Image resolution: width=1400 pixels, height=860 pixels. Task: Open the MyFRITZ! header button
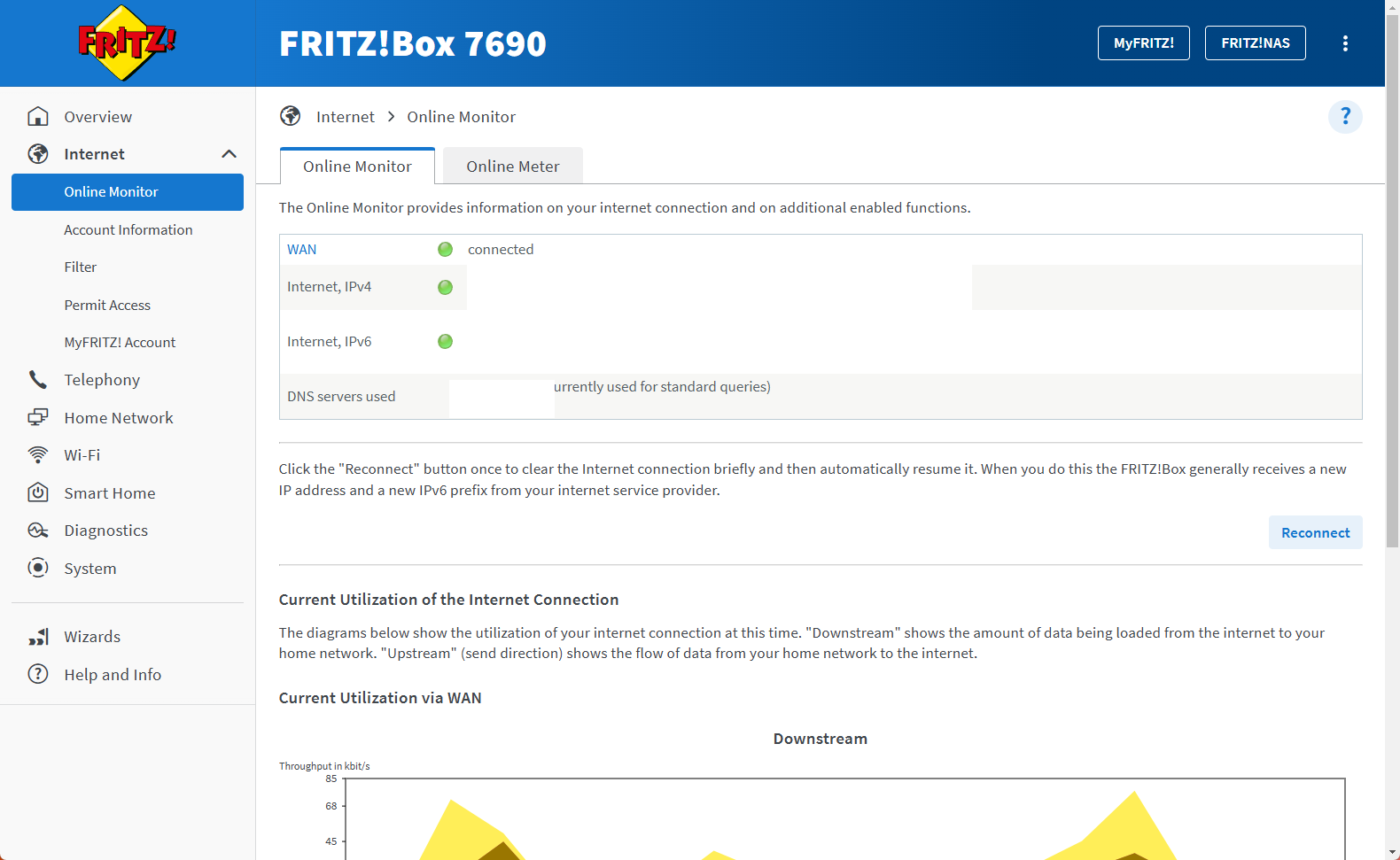click(1143, 43)
